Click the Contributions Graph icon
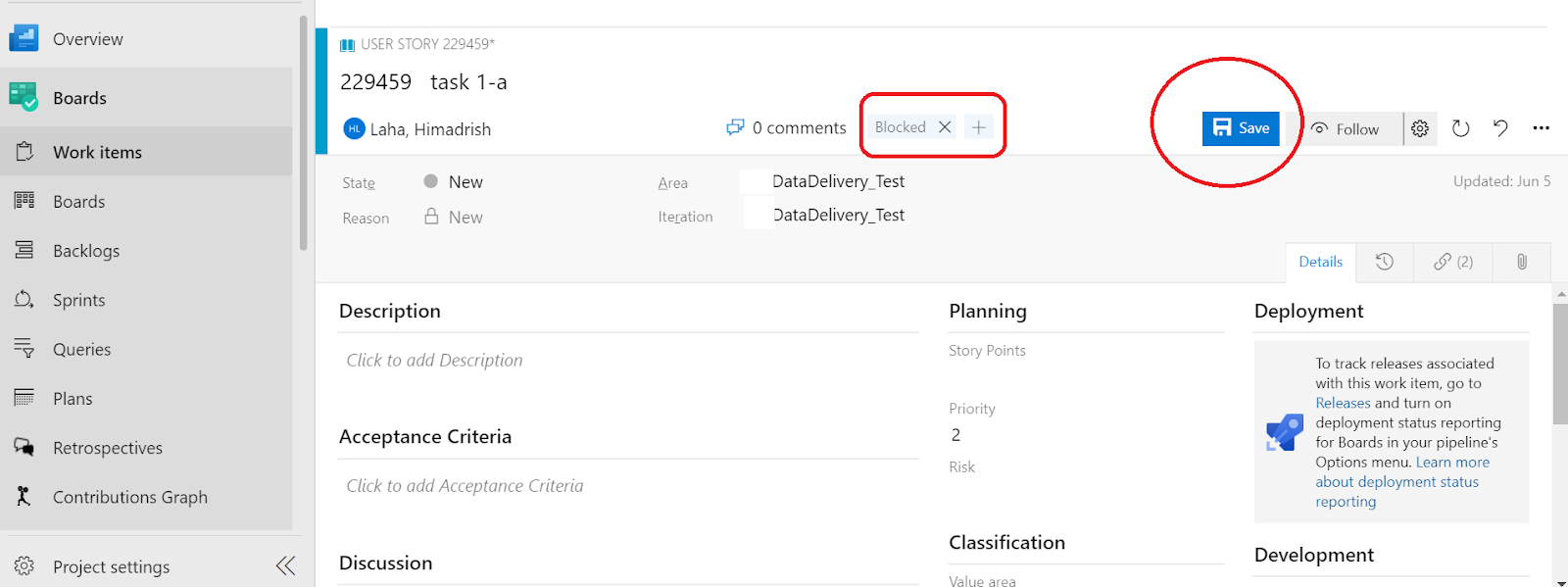The image size is (1568, 587). (x=24, y=496)
